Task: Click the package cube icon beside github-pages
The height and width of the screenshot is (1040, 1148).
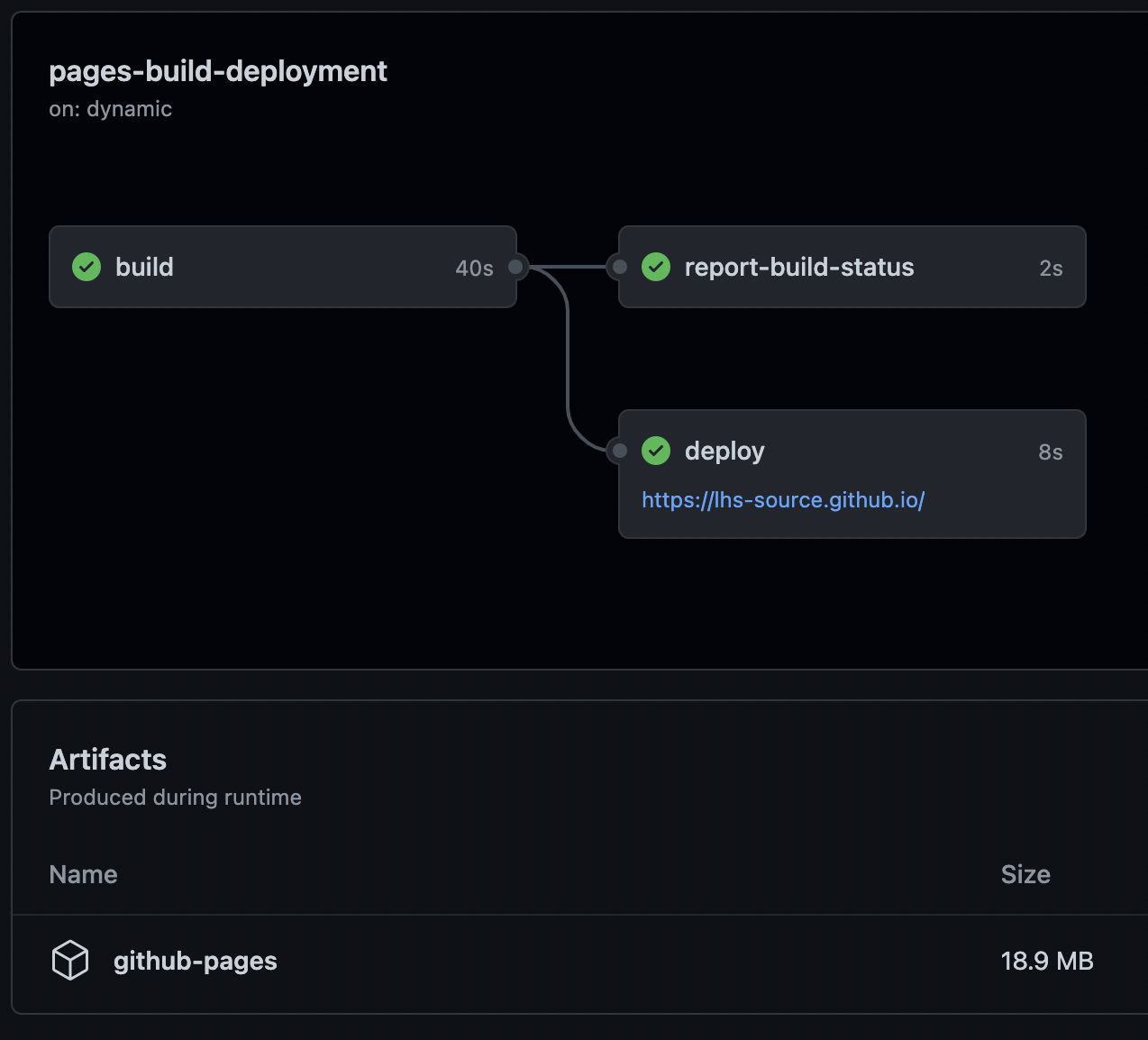Action: (x=70, y=961)
